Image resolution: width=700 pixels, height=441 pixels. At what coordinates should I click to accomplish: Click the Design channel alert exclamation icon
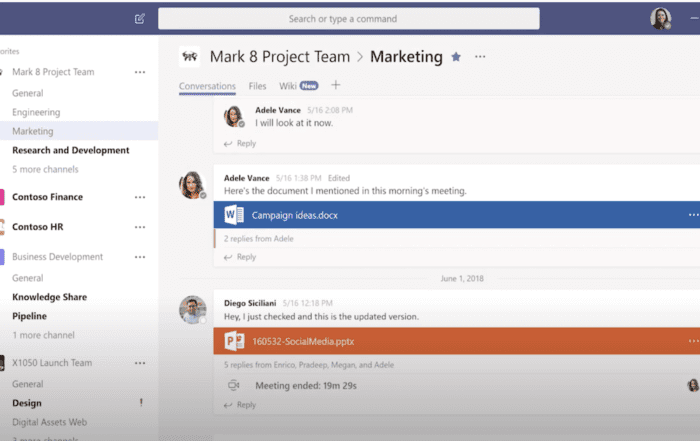[141, 403]
